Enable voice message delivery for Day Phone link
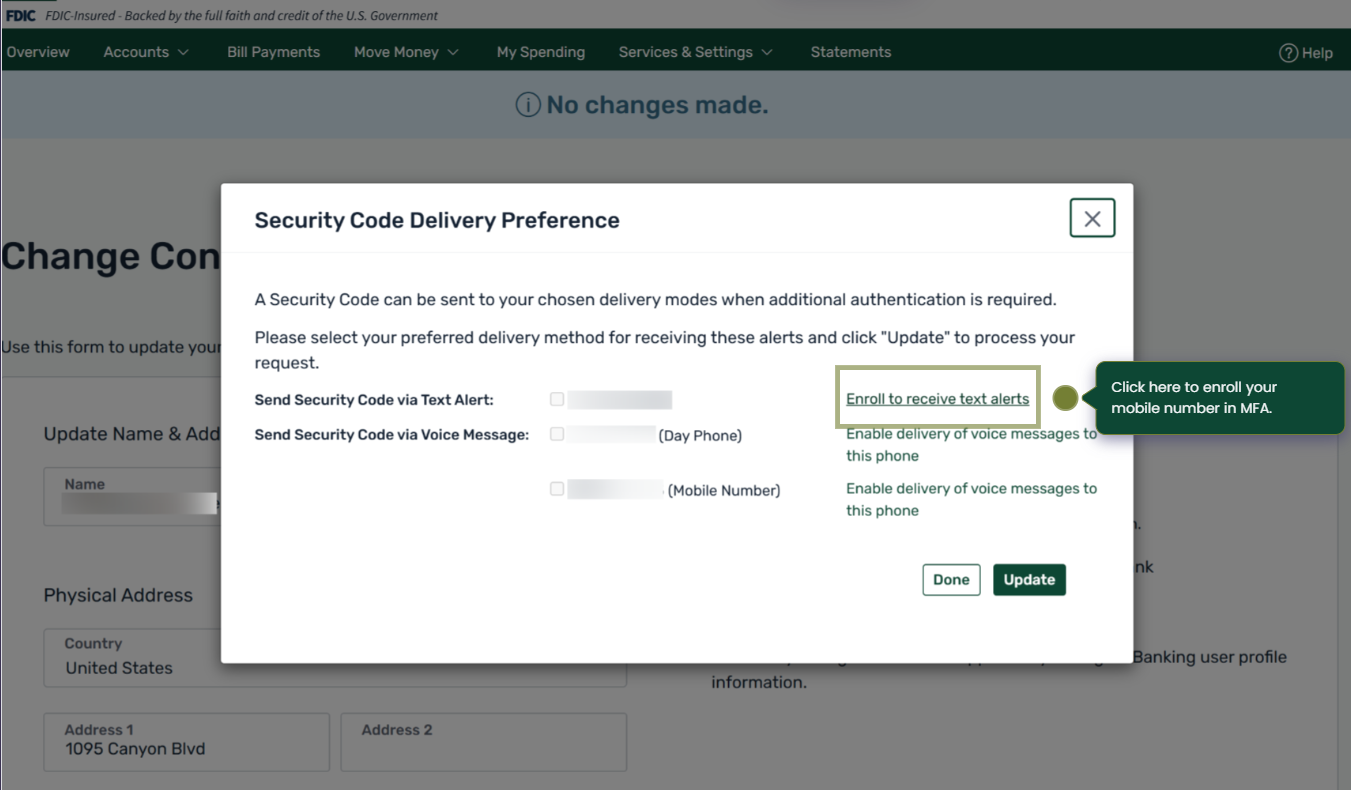 click(x=970, y=444)
